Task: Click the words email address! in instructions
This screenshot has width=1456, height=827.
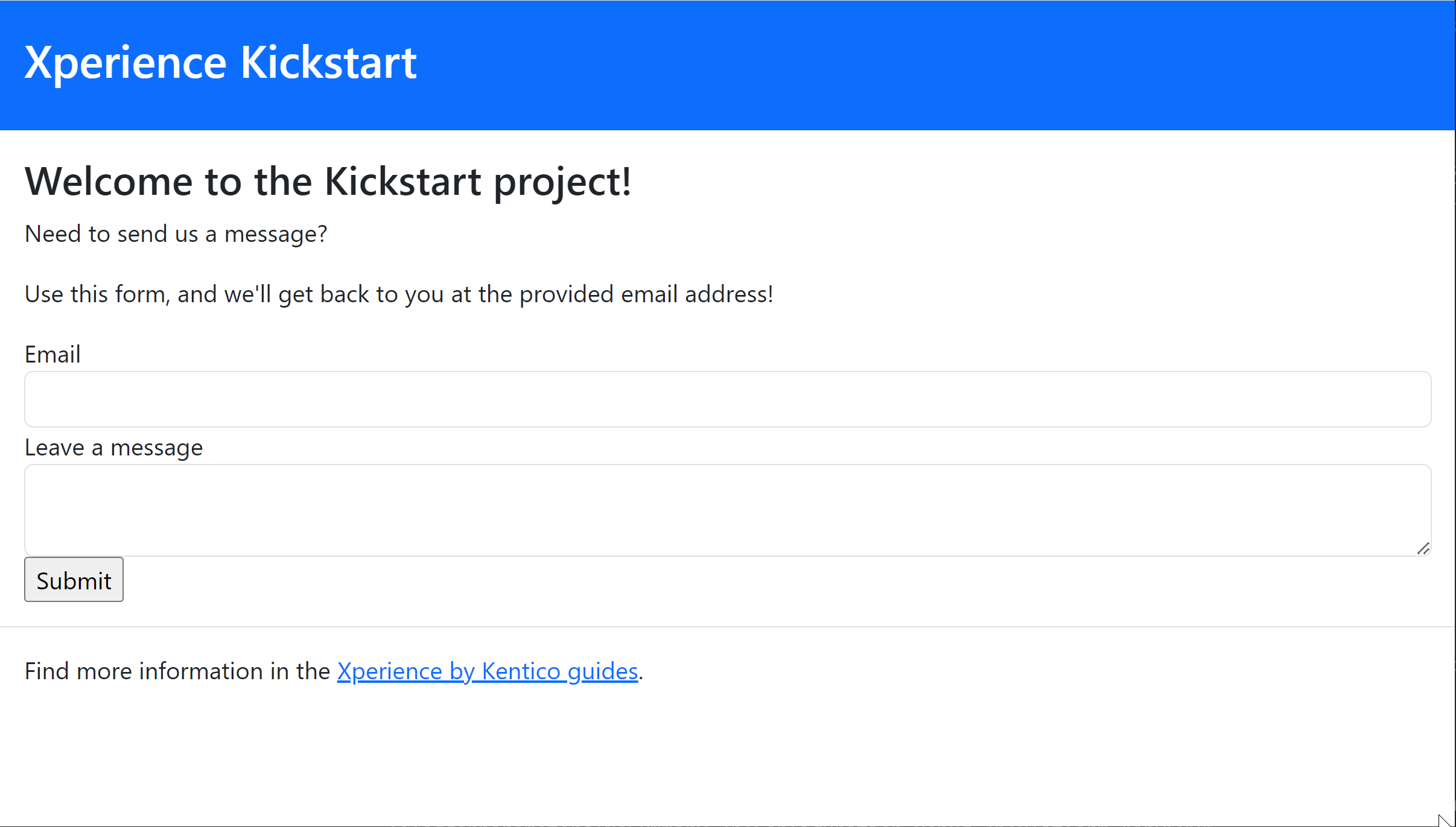Action: [697, 294]
